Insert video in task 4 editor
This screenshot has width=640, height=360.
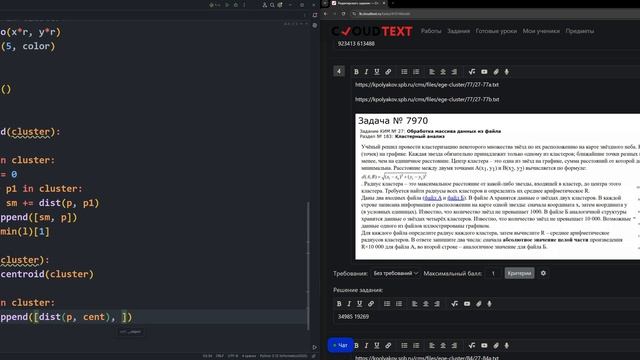[484, 72]
